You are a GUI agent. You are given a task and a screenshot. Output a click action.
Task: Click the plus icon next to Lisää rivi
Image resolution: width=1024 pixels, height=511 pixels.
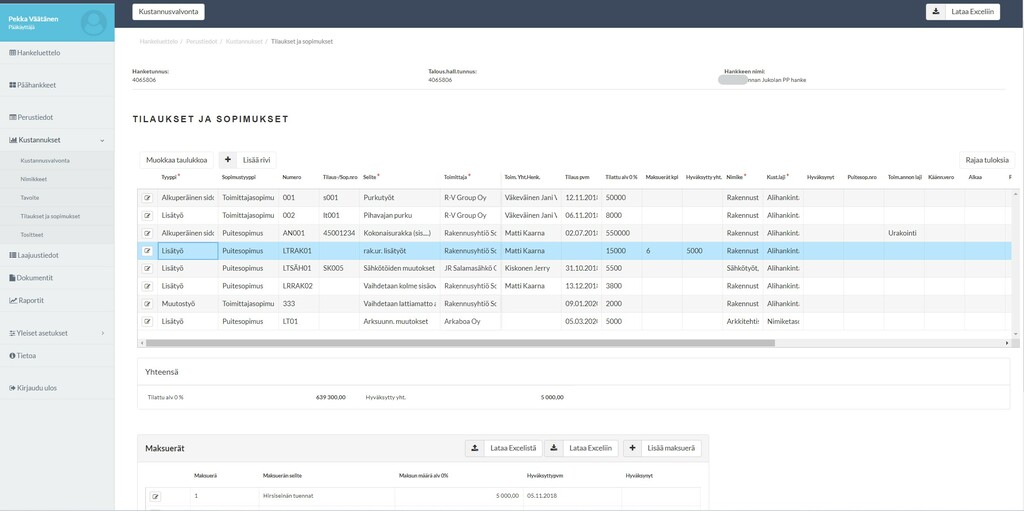click(x=228, y=160)
